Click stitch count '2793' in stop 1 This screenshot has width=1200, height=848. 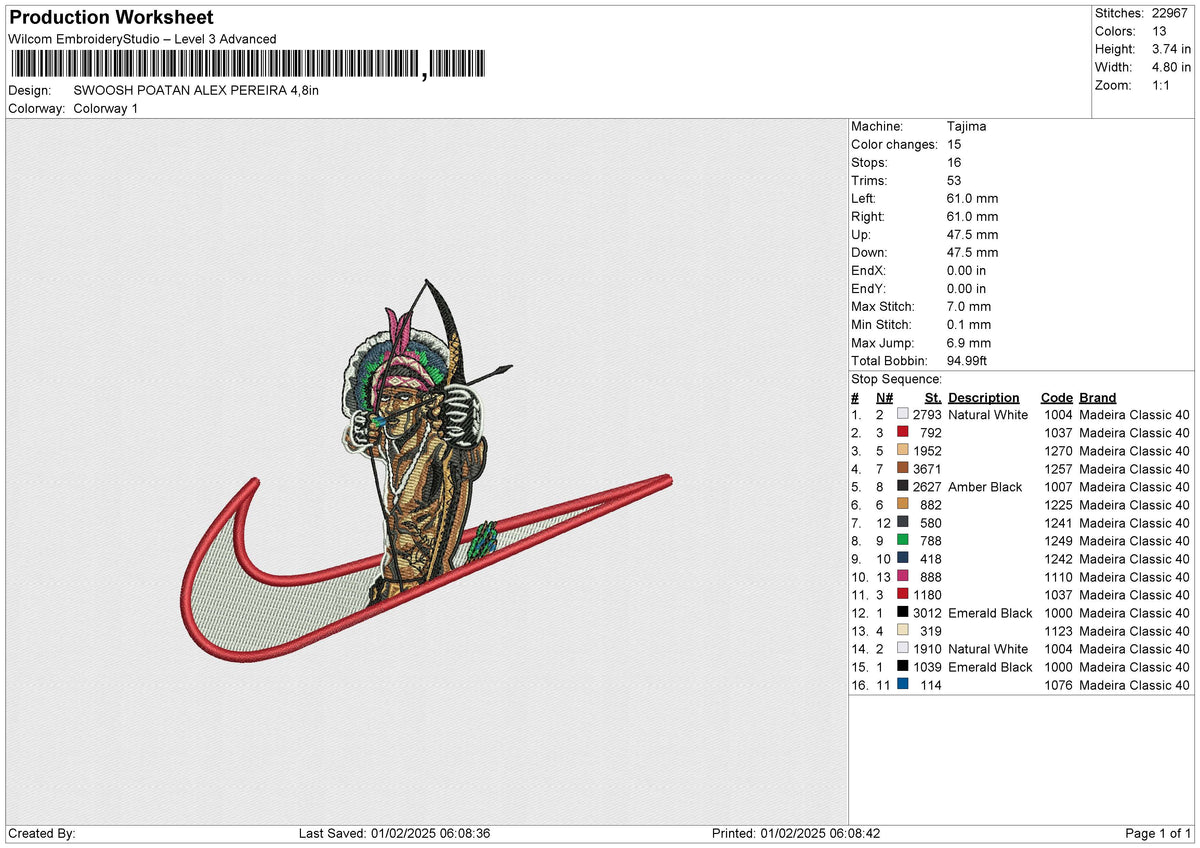pyautogui.click(x=927, y=415)
